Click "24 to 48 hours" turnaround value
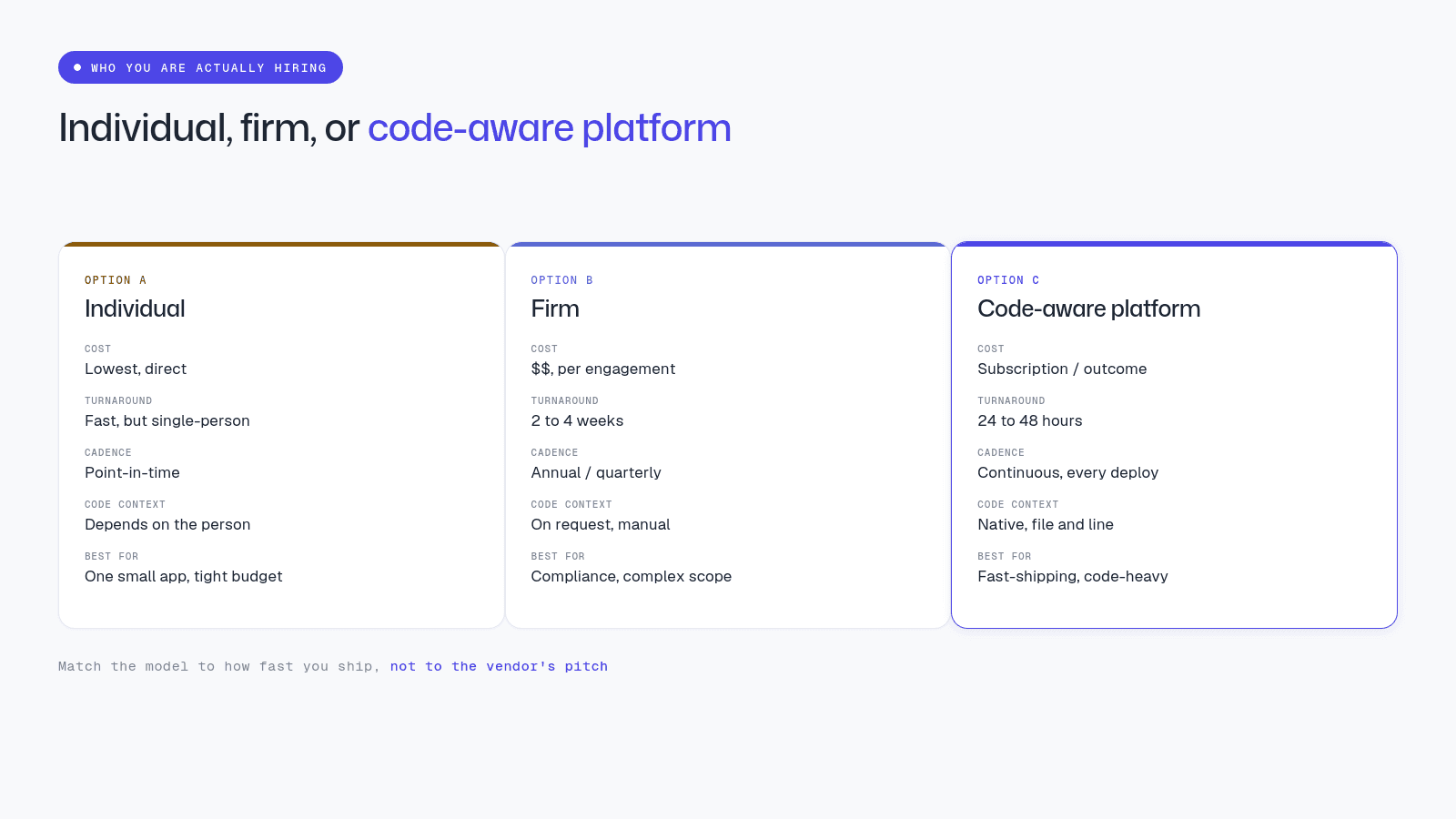Viewport: 1456px width, 819px height. (x=1030, y=420)
